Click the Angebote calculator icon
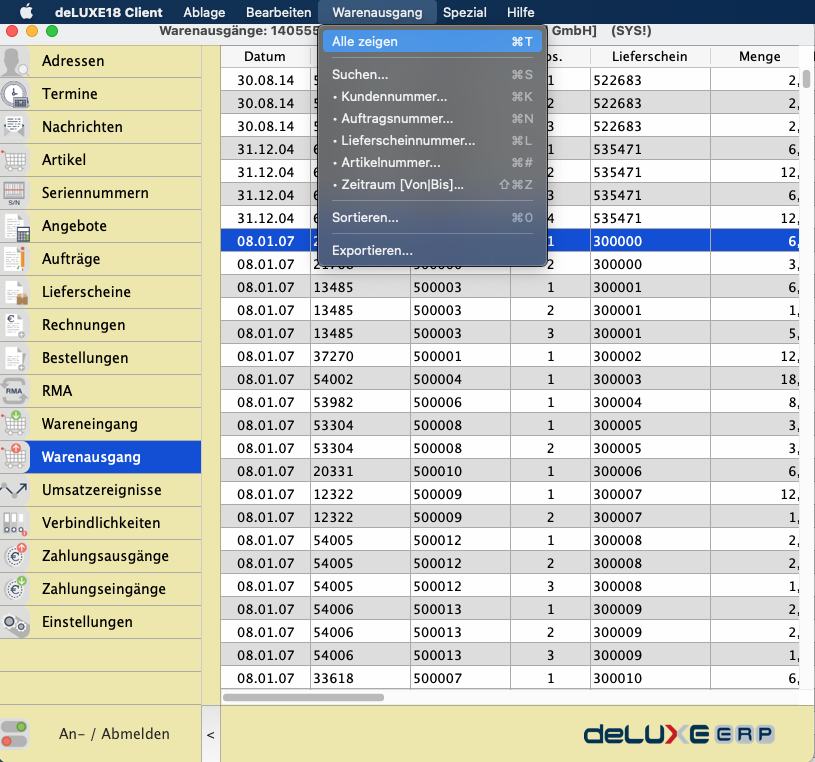 point(15,227)
